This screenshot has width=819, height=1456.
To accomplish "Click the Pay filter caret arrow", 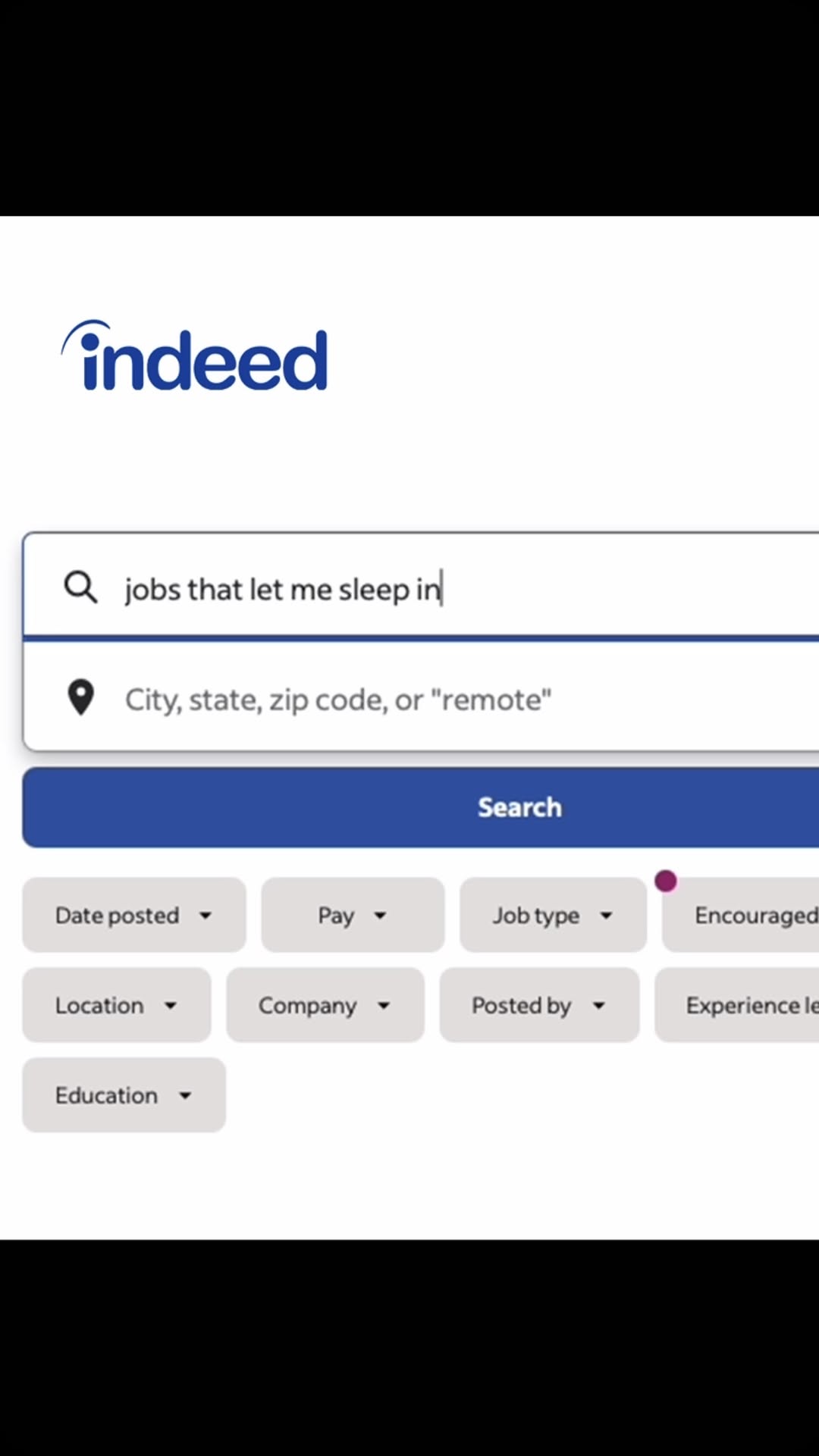I will point(381,916).
